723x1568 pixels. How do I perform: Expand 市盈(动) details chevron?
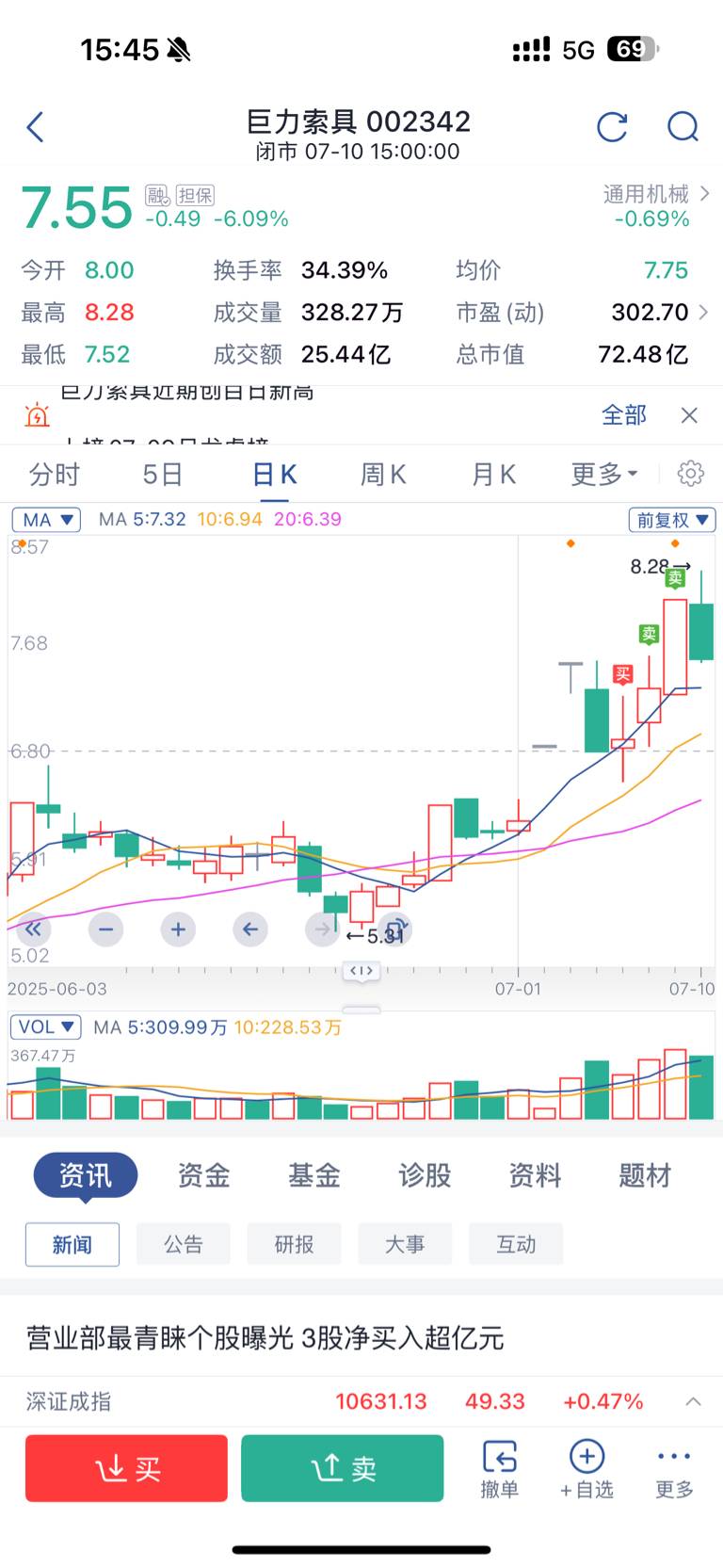[703, 312]
